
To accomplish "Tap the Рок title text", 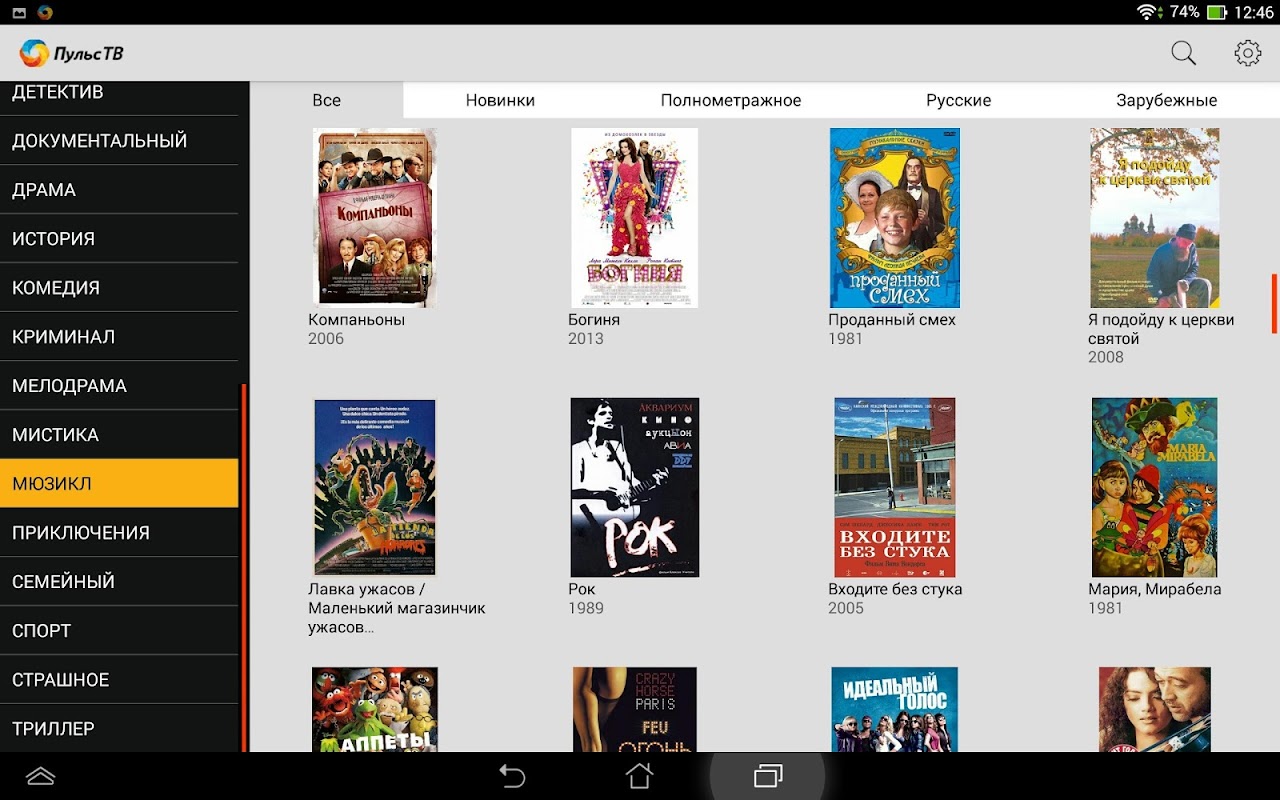I will [x=582, y=589].
